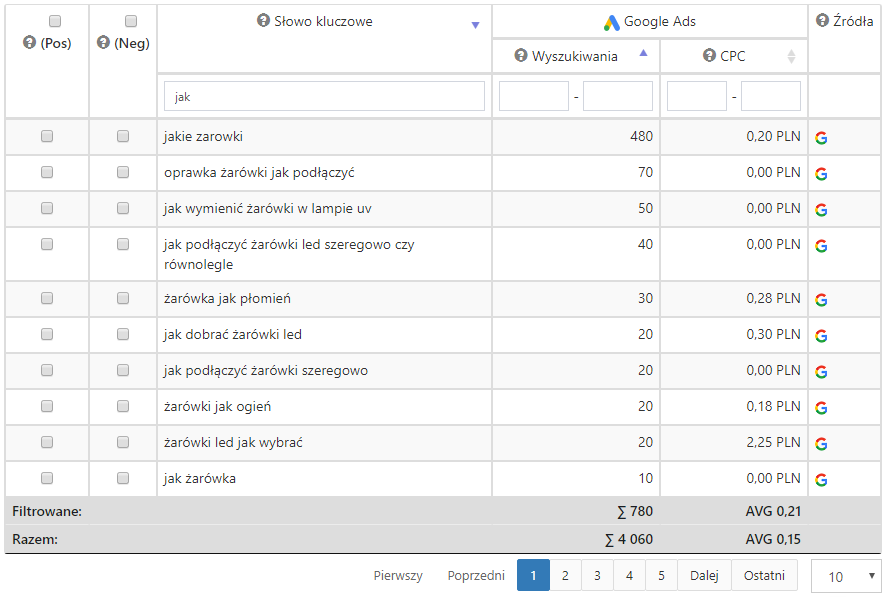The image size is (887, 597).
Task: Check Neg box for 'żarówka jak płomień'
Action: point(123,298)
